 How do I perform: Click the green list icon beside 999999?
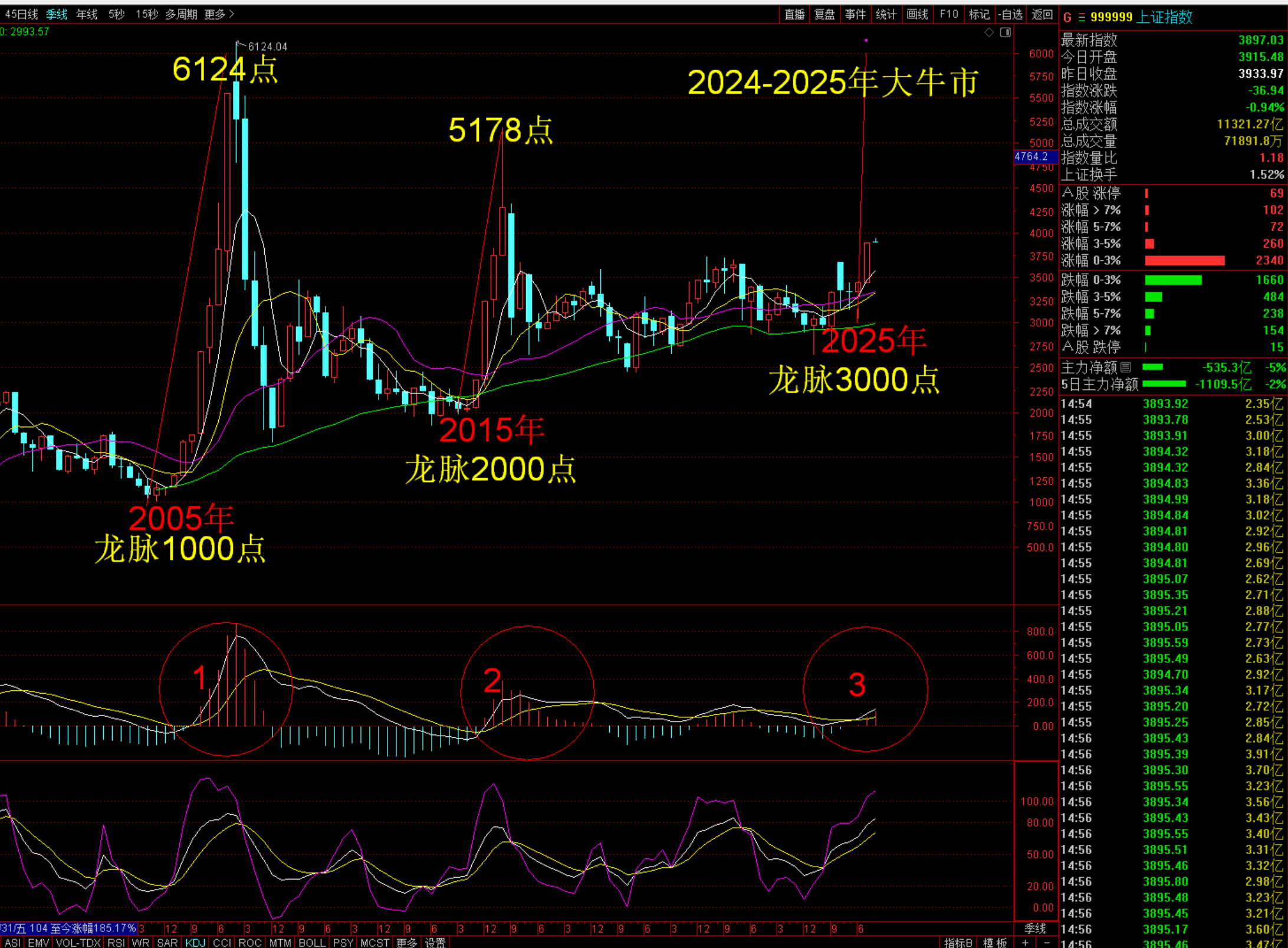pyautogui.click(x=1082, y=18)
